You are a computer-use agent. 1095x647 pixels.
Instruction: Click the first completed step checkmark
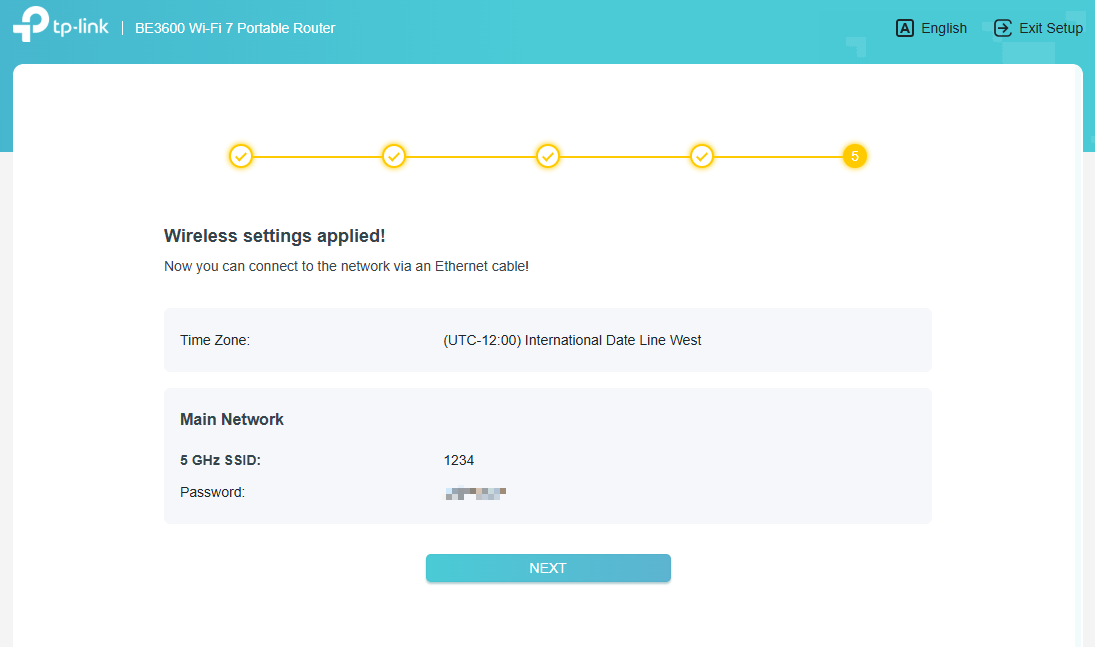(241, 156)
